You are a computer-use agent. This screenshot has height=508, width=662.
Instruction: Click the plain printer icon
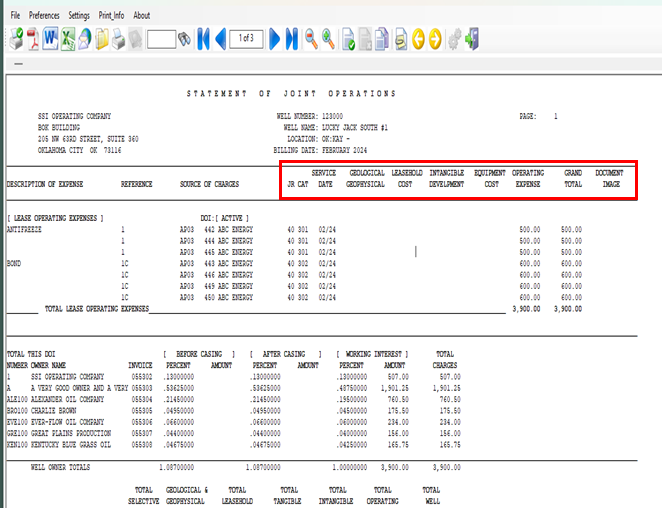pos(119,39)
